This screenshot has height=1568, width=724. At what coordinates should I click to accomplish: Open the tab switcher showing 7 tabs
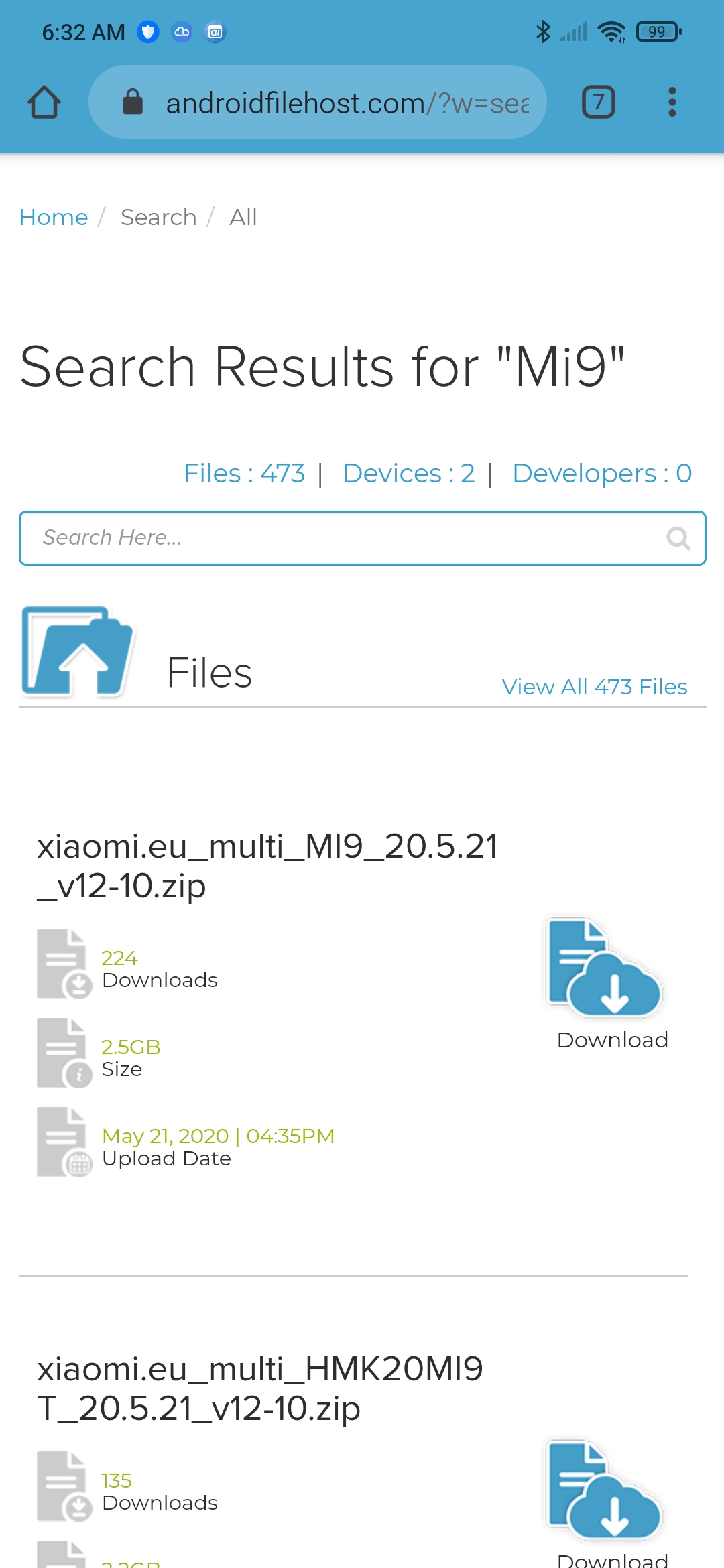pyautogui.click(x=599, y=103)
